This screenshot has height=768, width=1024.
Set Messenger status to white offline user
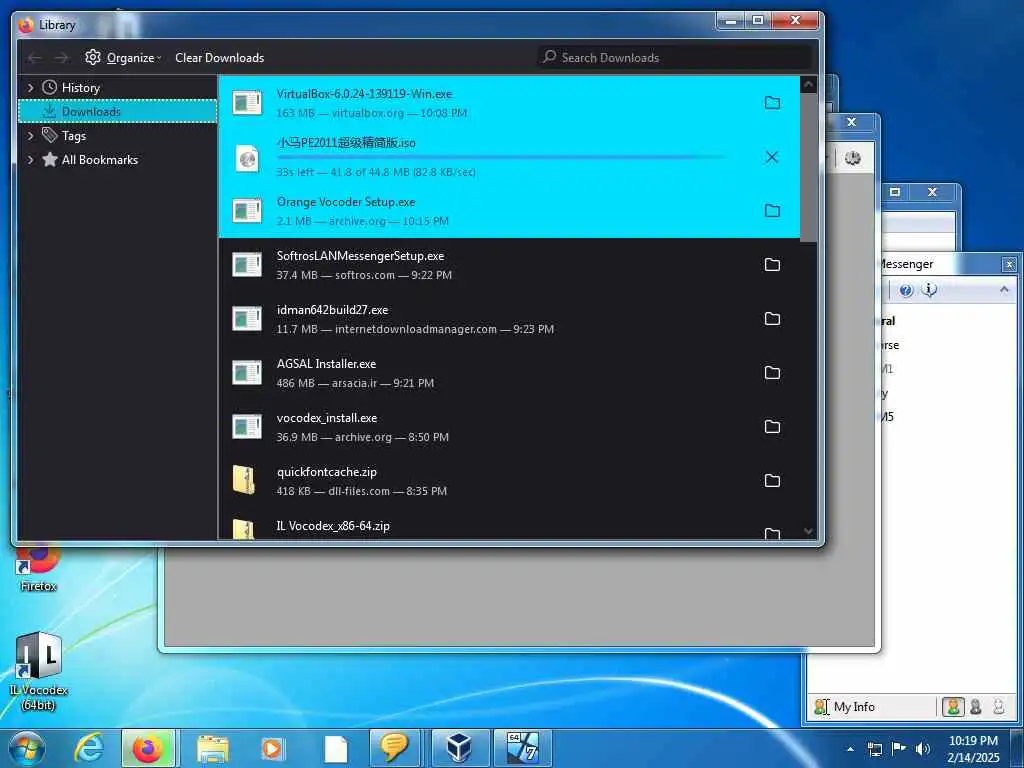click(999, 707)
